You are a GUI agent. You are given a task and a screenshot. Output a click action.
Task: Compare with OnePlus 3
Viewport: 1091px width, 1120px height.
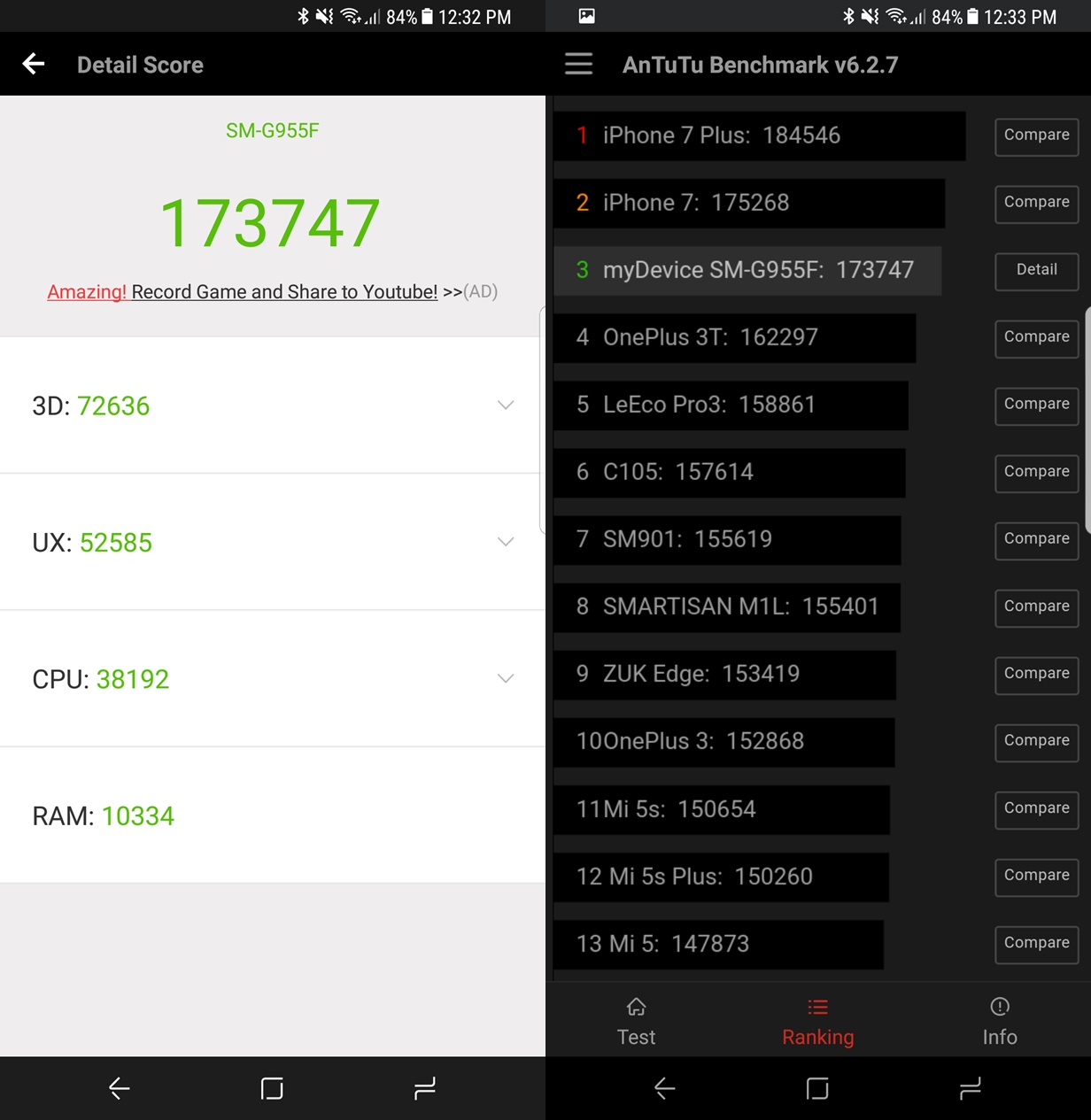click(1036, 741)
